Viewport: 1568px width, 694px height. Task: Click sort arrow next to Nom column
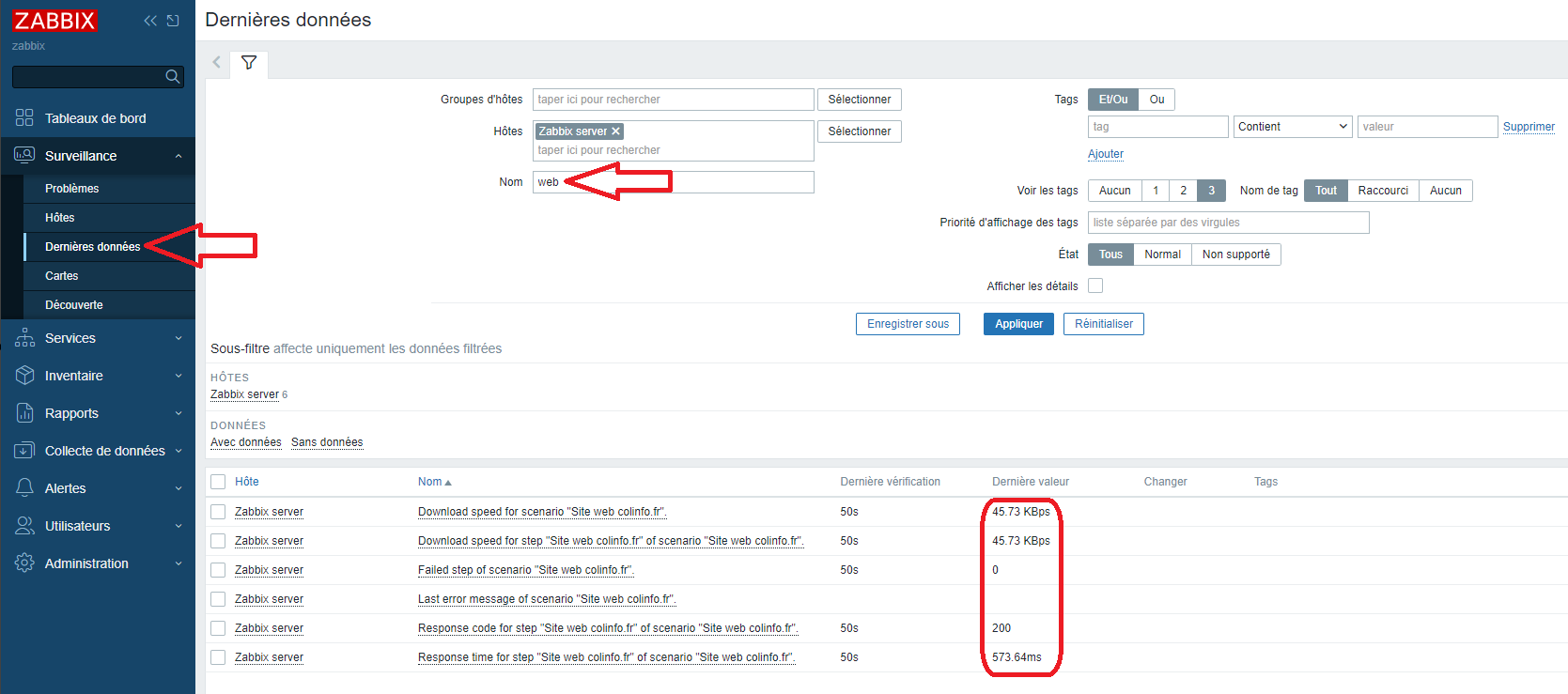(x=448, y=483)
